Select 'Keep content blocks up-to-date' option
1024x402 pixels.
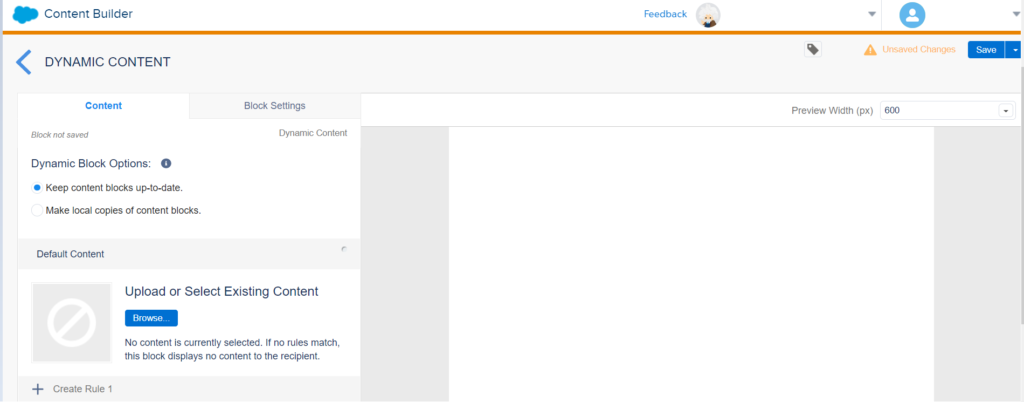pos(38,187)
